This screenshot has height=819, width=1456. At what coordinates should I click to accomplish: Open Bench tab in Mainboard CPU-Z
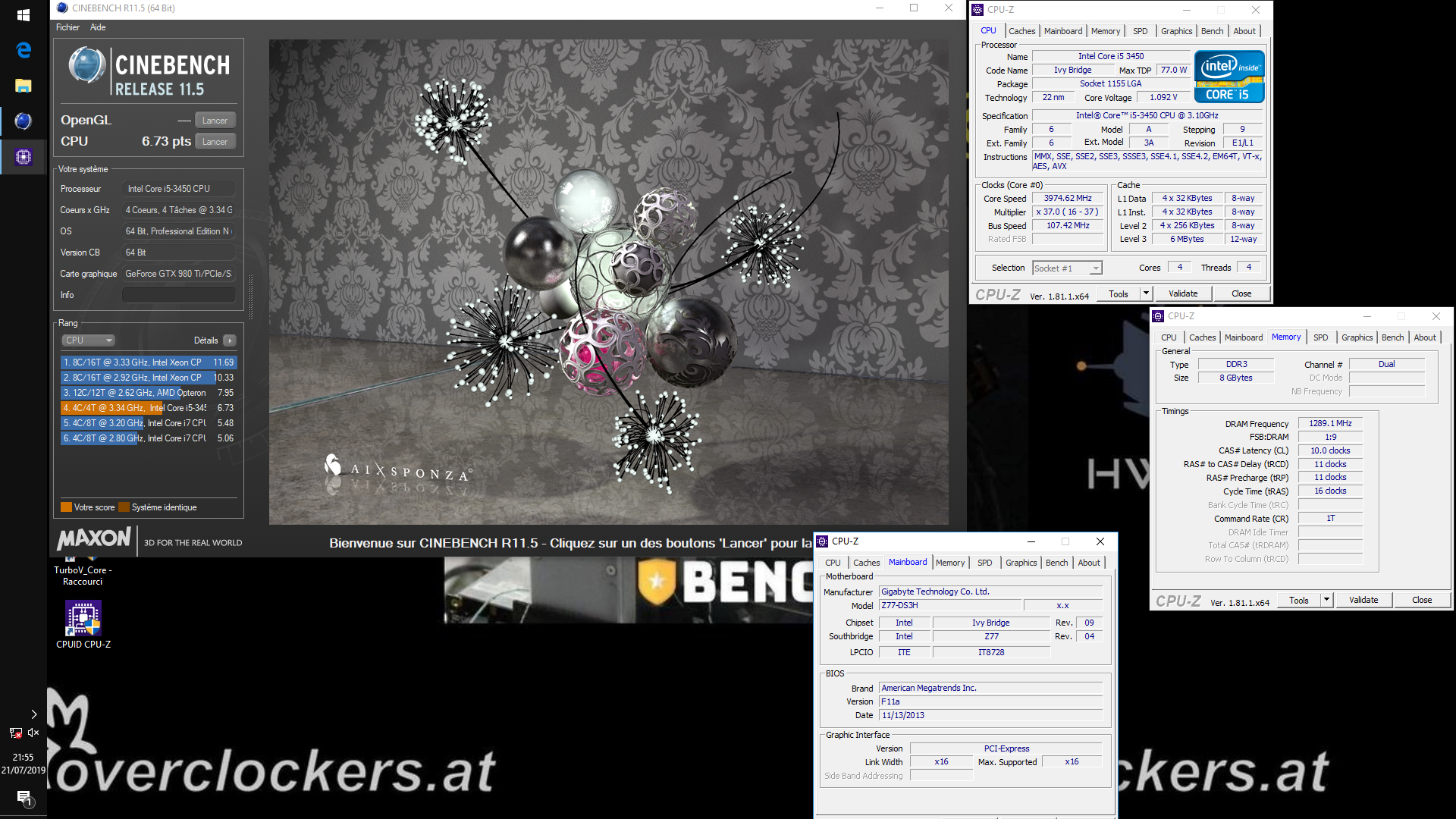pos(1056,563)
